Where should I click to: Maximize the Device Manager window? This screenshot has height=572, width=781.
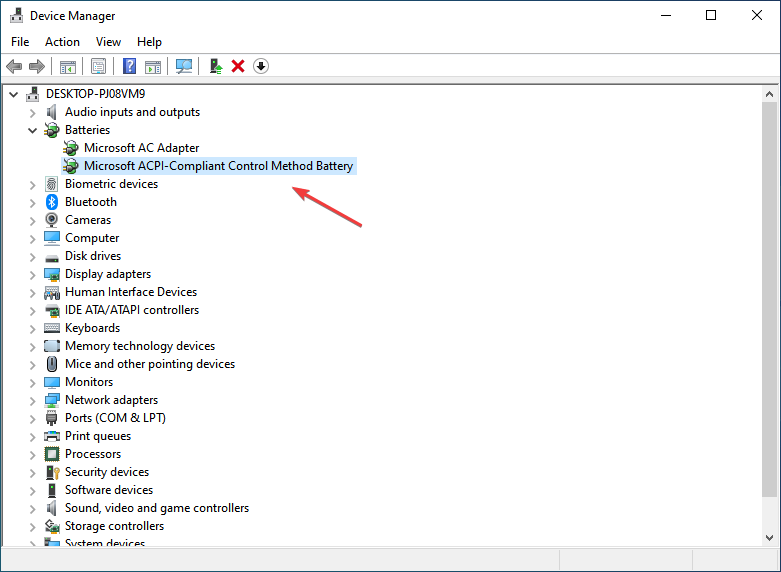tap(711, 15)
